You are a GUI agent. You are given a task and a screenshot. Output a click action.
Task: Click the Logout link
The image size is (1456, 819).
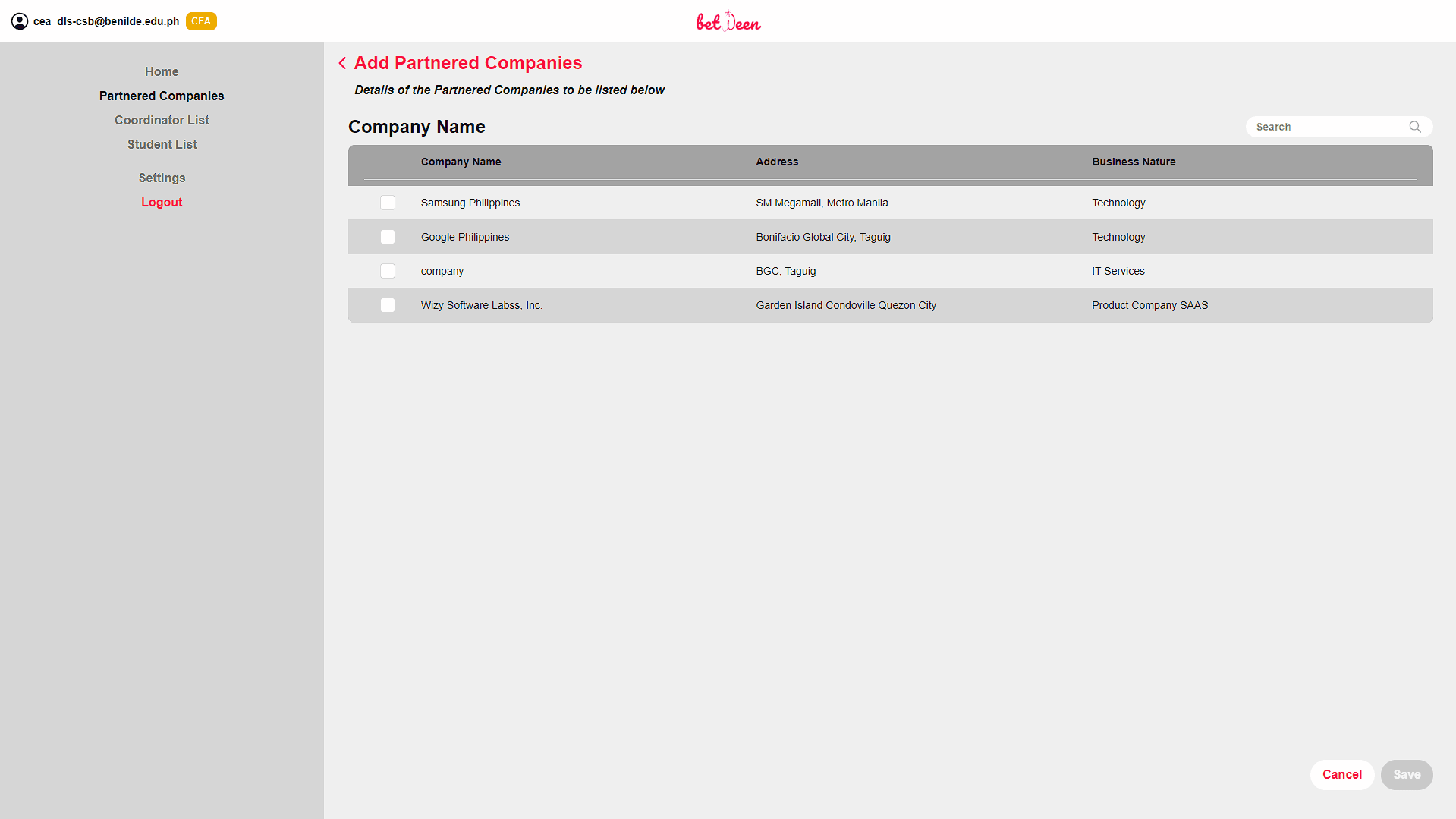162,202
